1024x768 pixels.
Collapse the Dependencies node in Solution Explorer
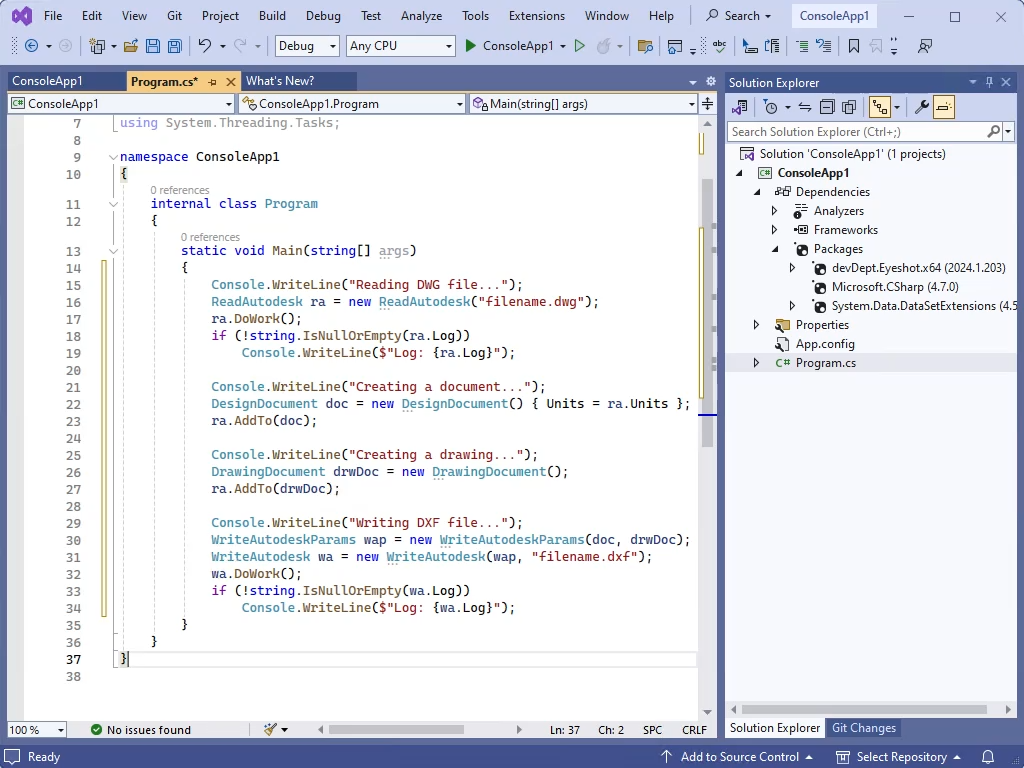[x=757, y=192]
